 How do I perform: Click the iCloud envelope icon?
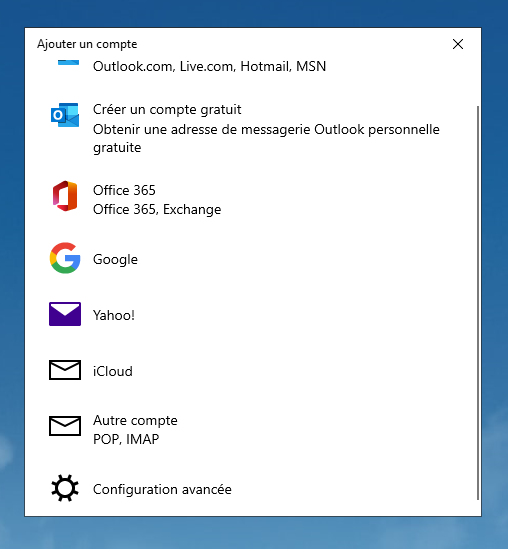65,370
